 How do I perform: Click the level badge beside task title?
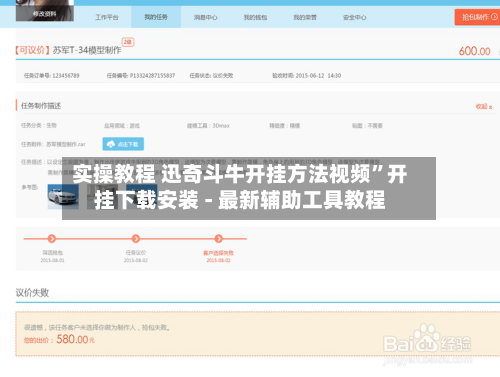128,42
